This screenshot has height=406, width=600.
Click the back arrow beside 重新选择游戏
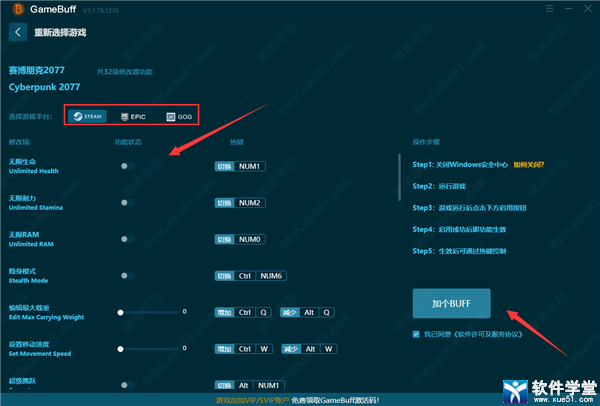tap(19, 32)
